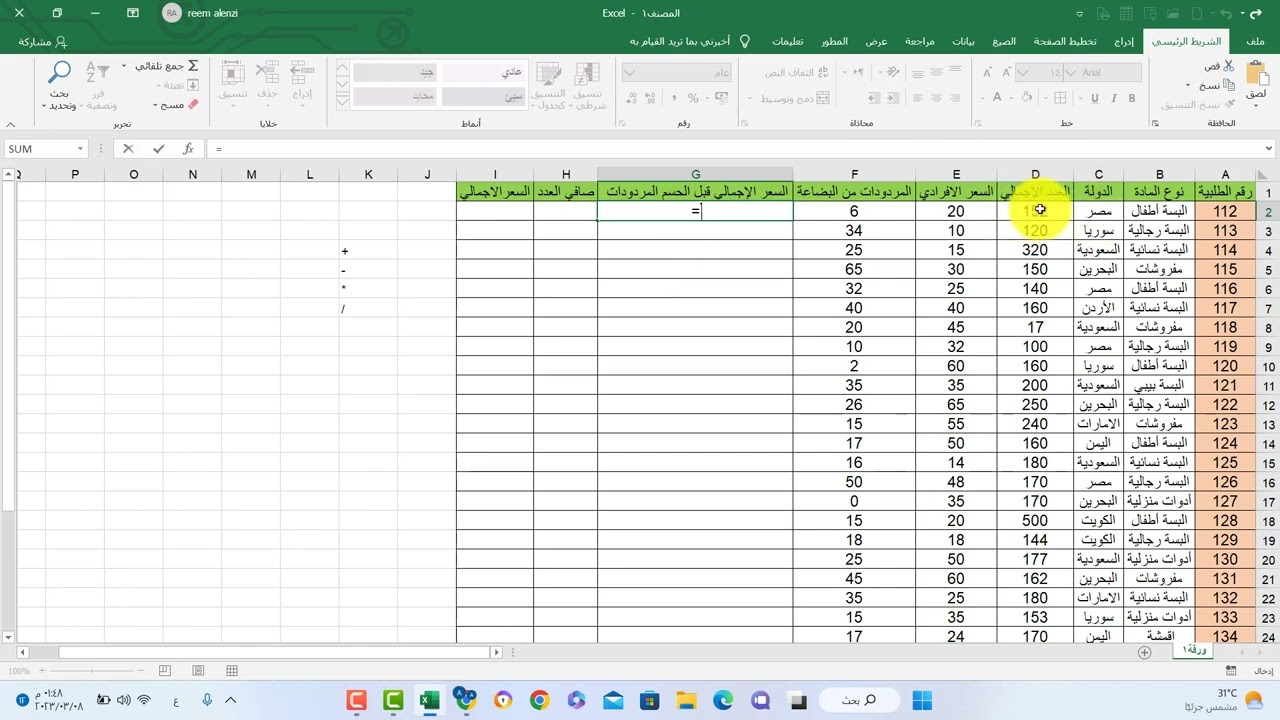The width and height of the screenshot is (1280, 720).
Task: Open the font size dropdown showing ١٤
Action: pos(1023,72)
